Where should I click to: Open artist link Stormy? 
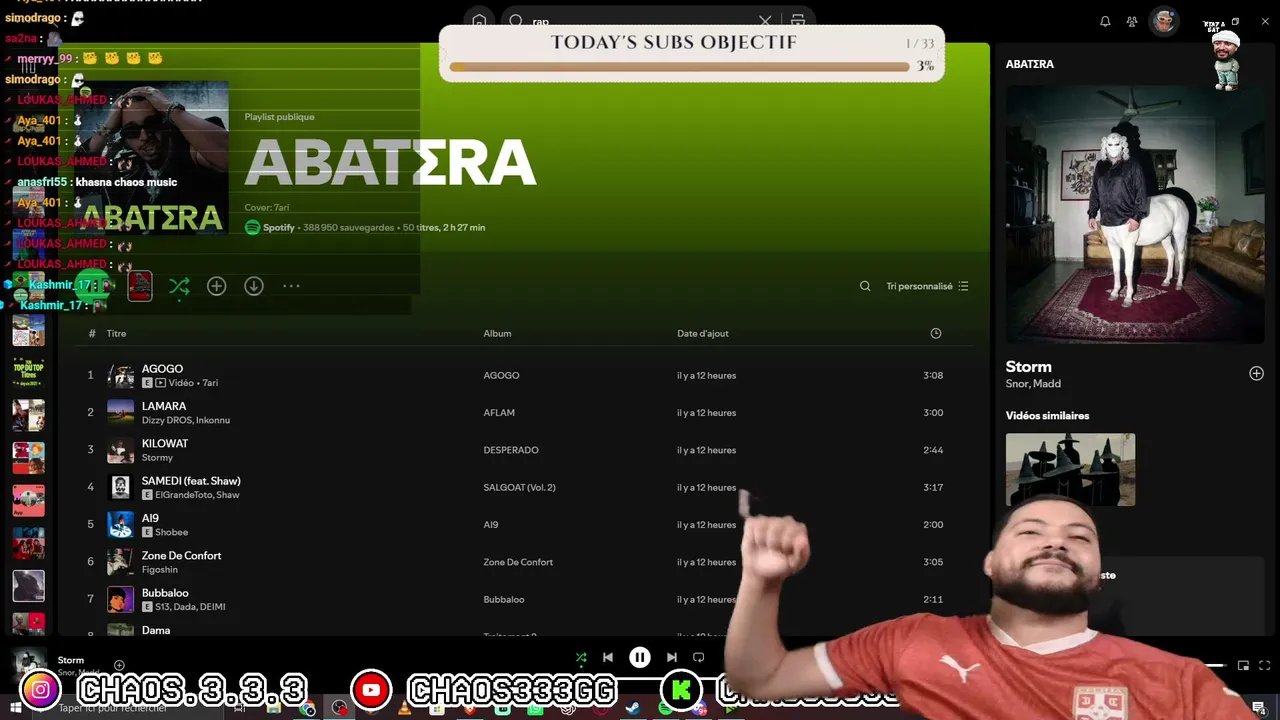157,457
